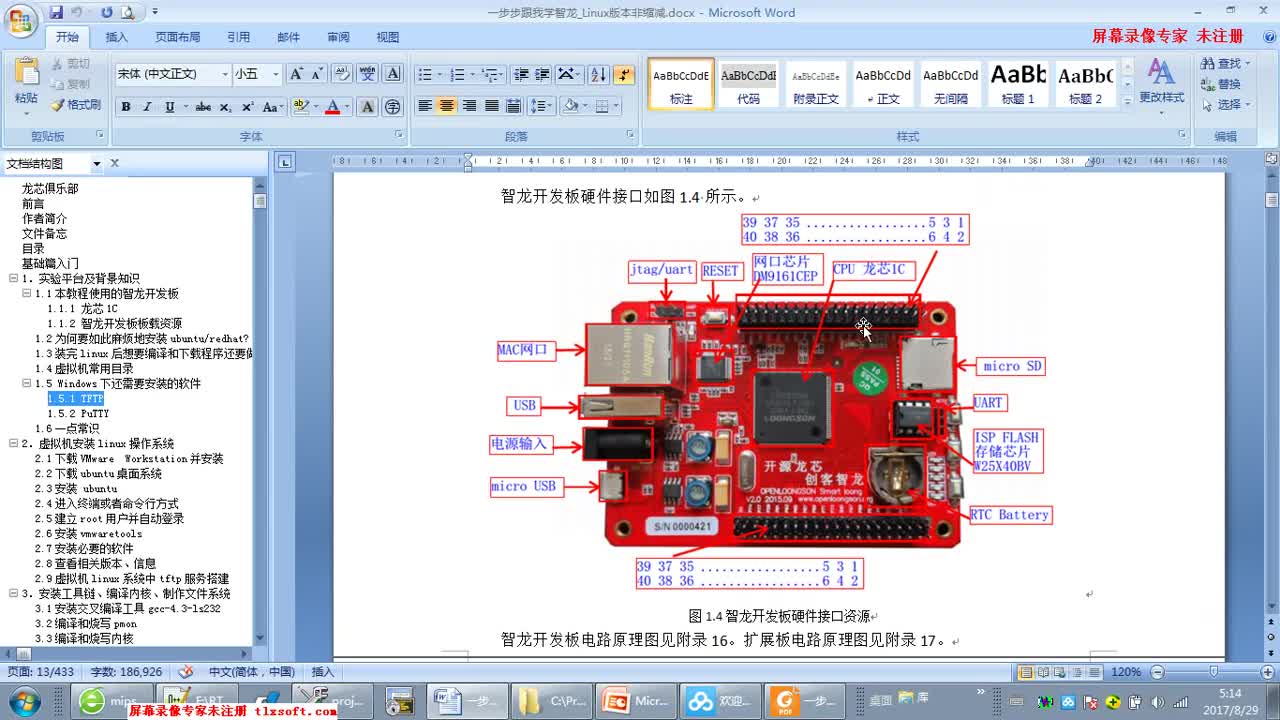Click the Replace (替换) button
Screen dimensions: 1280x720
coord(1220,84)
